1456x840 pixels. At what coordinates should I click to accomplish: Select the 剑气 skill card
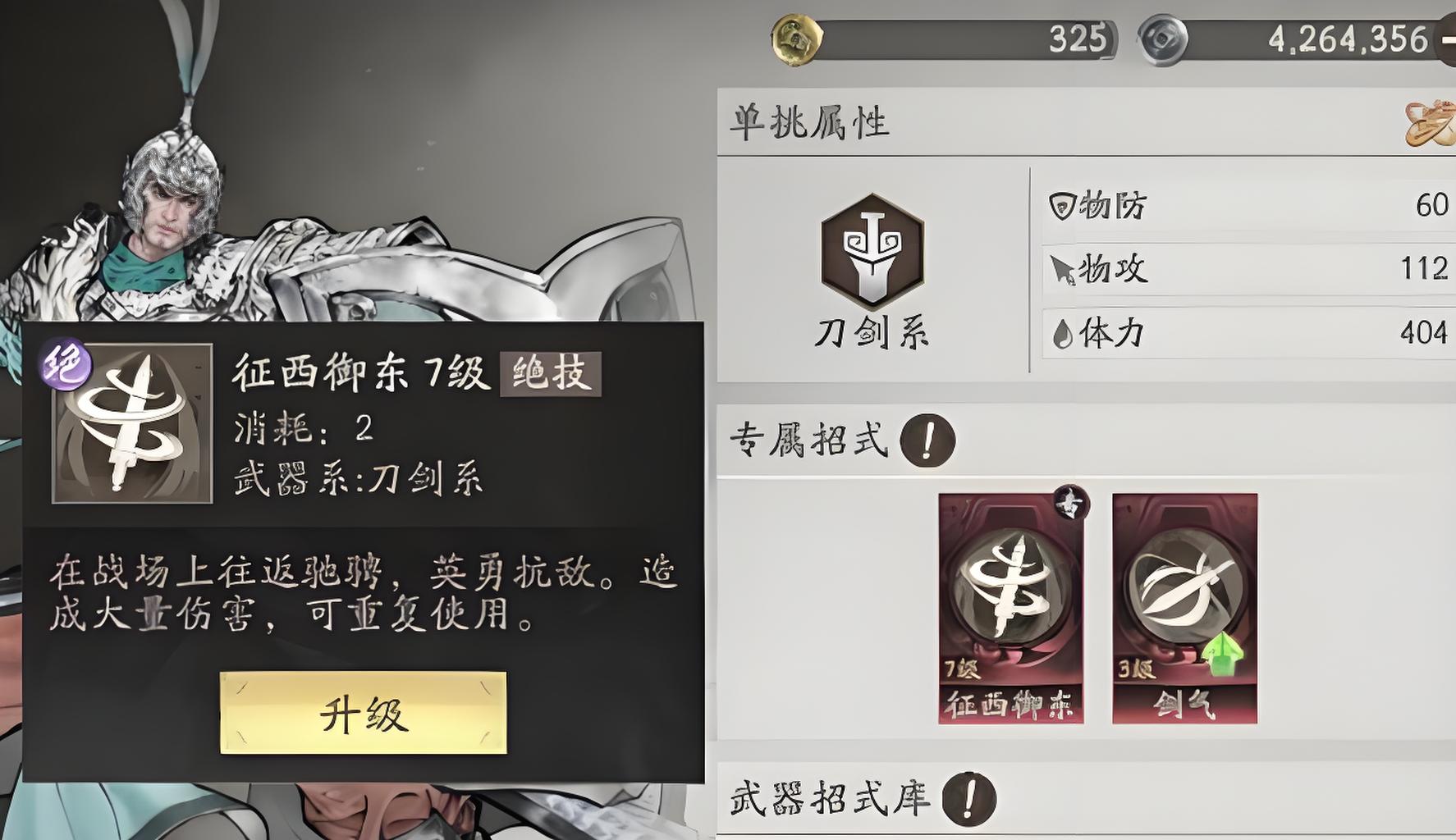[x=1184, y=608]
